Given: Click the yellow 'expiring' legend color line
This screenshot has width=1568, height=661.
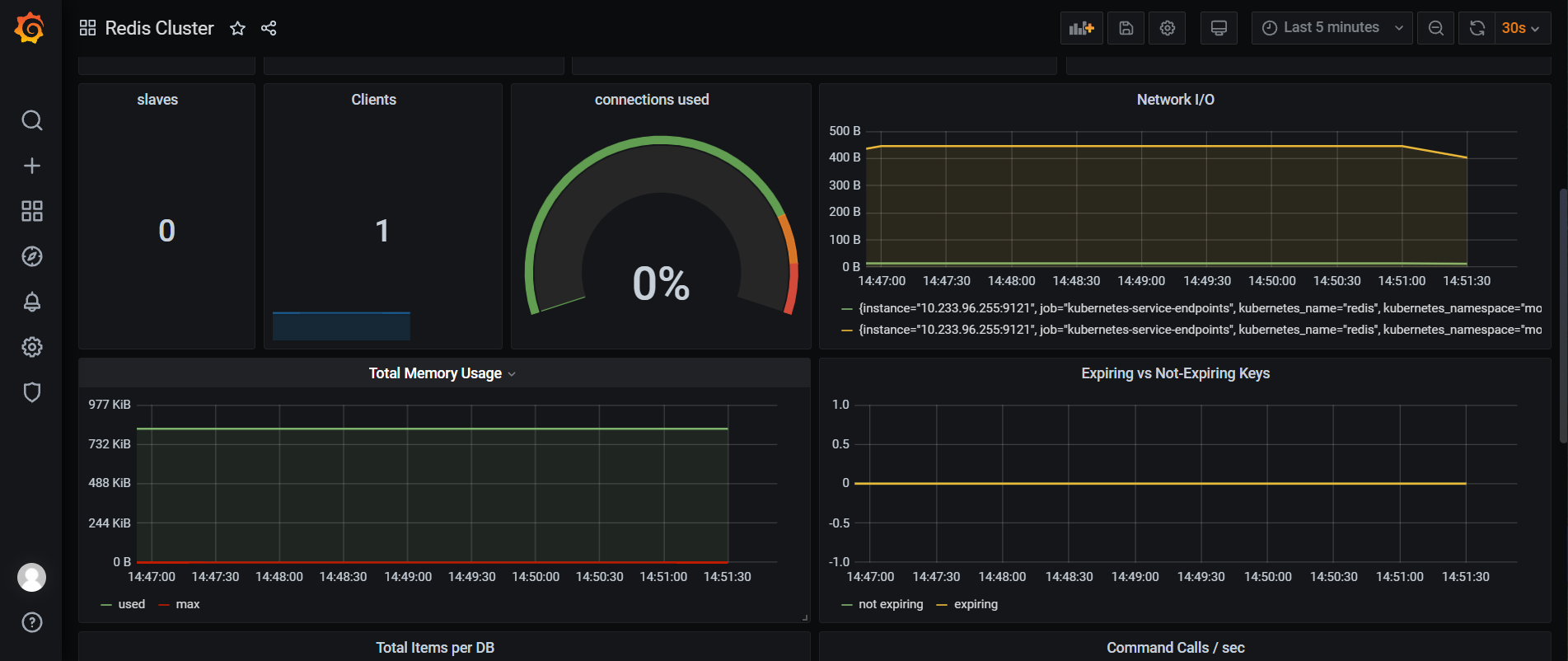Looking at the screenshot, I should tap(942, 605).
